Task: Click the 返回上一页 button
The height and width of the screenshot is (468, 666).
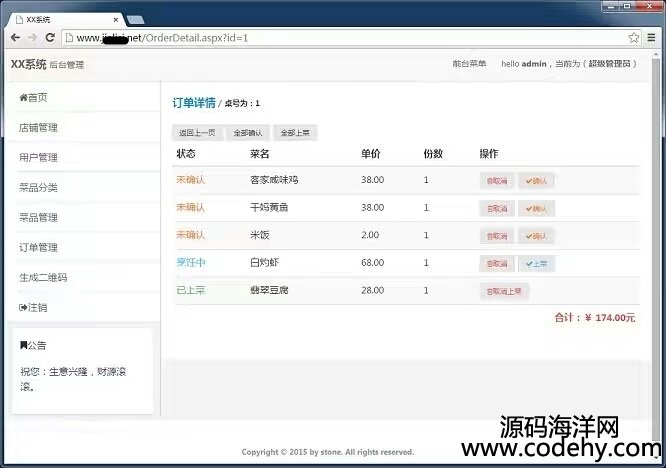Action: point(197,132)
